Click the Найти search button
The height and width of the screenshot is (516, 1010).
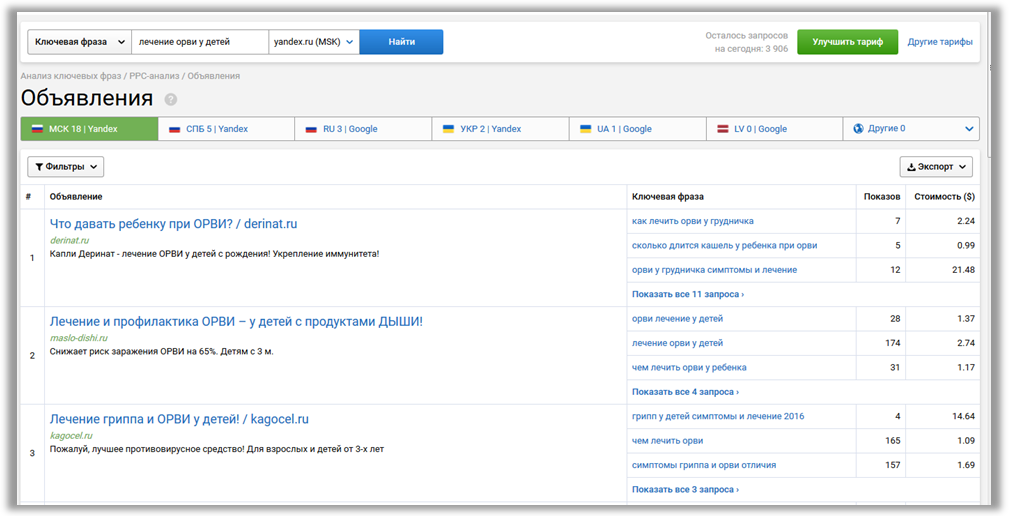401,42
